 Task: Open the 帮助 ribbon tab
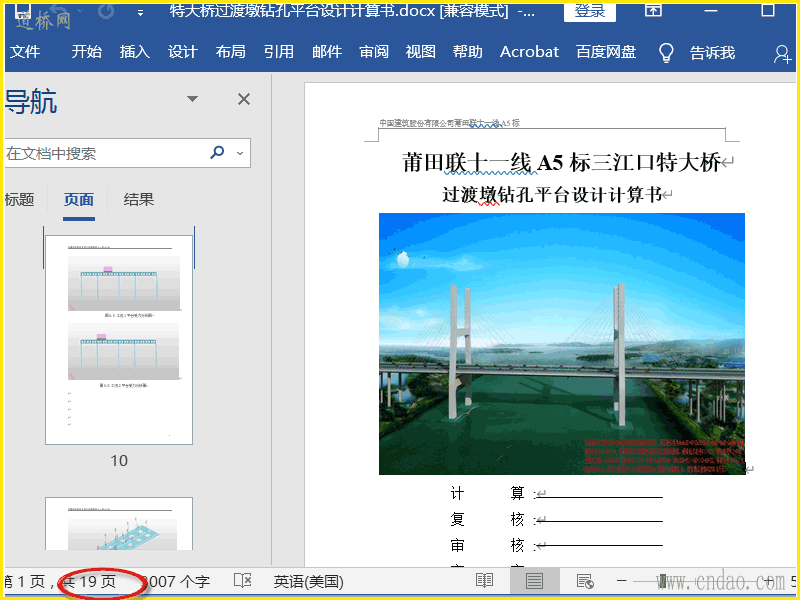click(467, 52)
